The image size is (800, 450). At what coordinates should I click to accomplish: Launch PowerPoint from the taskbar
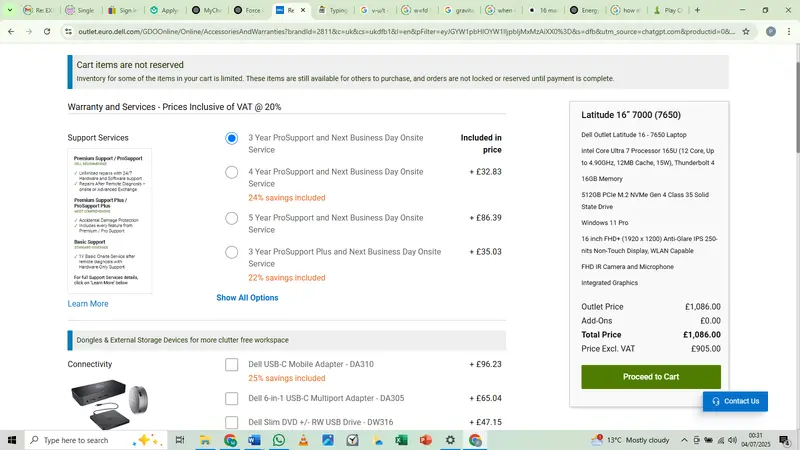coord(426,440)
